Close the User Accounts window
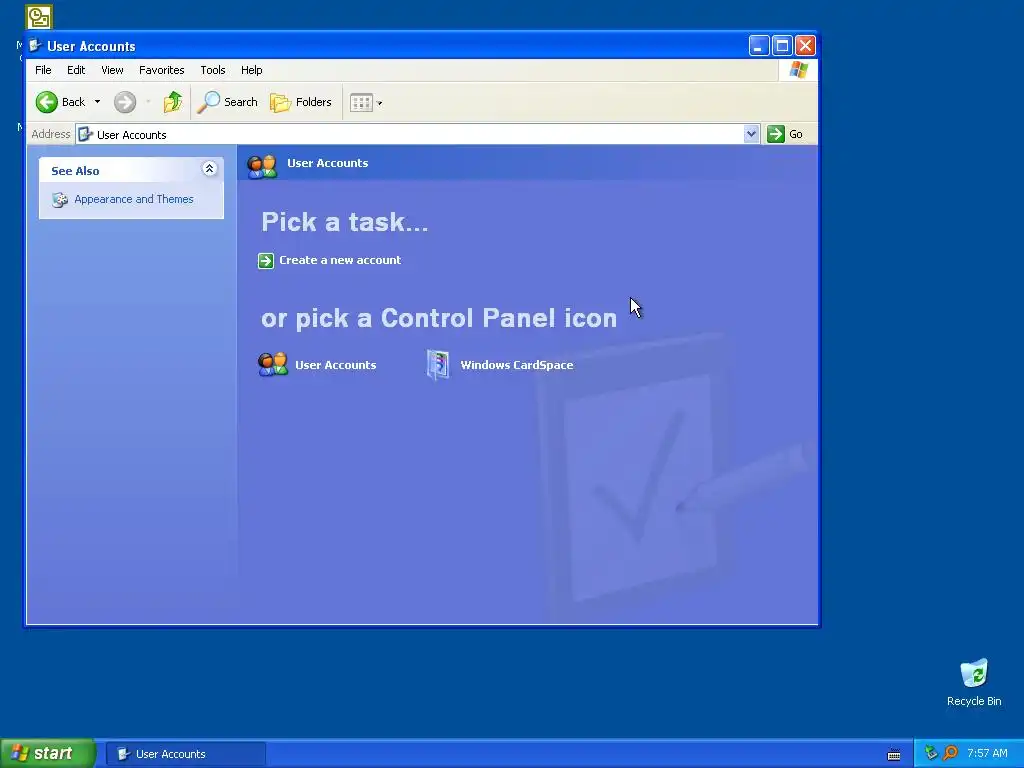 pyautogui.click(x=805, y=46)
